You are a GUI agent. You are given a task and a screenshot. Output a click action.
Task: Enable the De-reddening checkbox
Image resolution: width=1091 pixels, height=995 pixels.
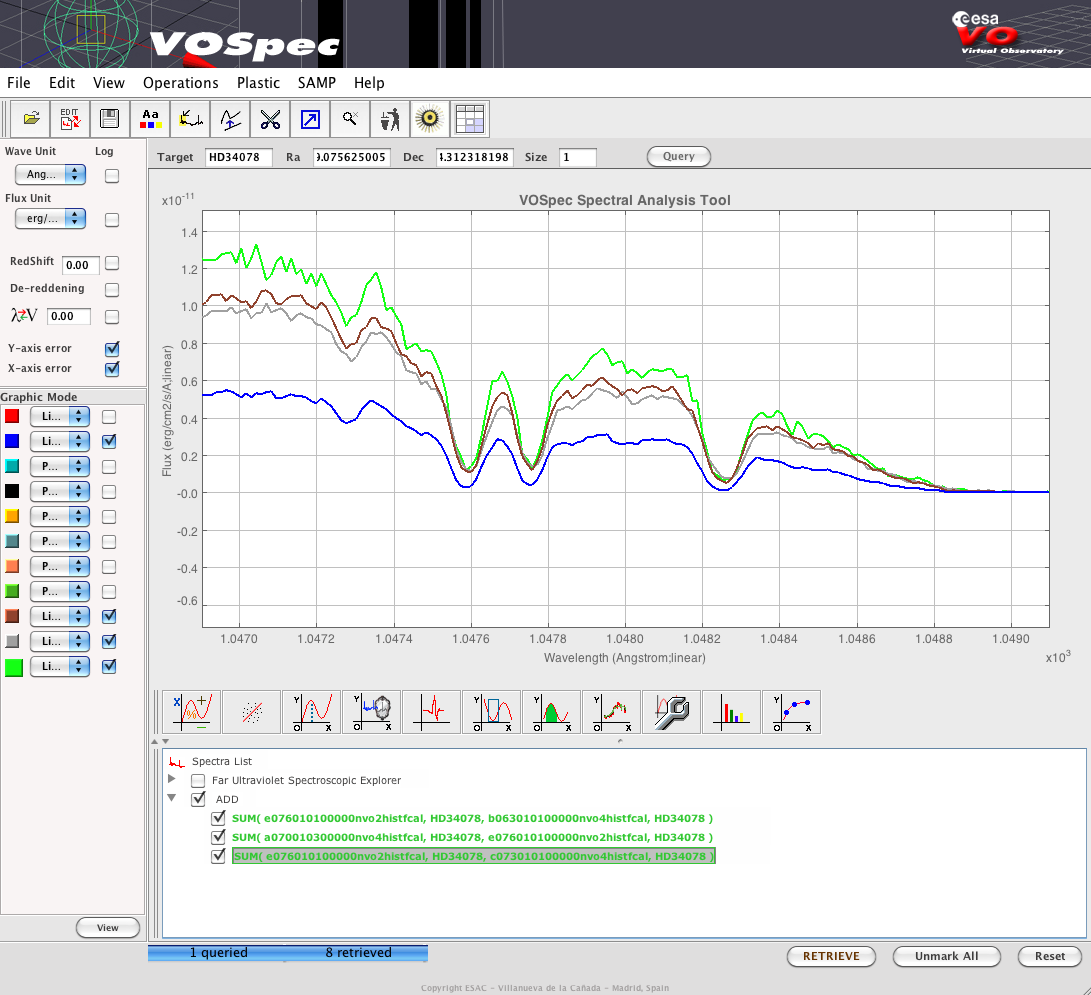112,289
